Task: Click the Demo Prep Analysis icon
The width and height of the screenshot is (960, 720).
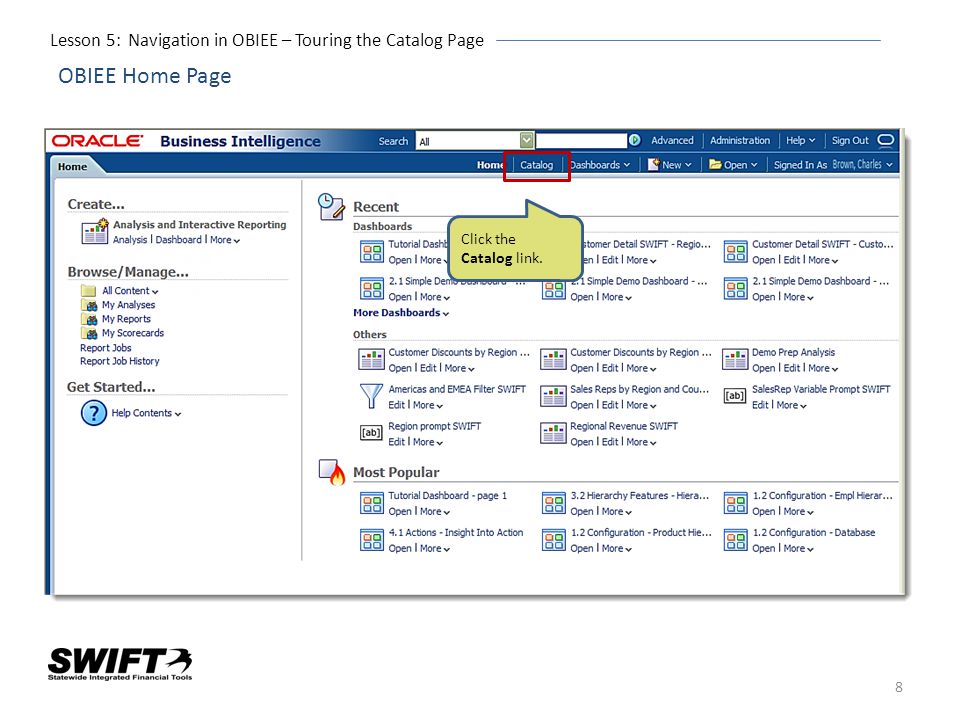Action: [x=735, y=359]
